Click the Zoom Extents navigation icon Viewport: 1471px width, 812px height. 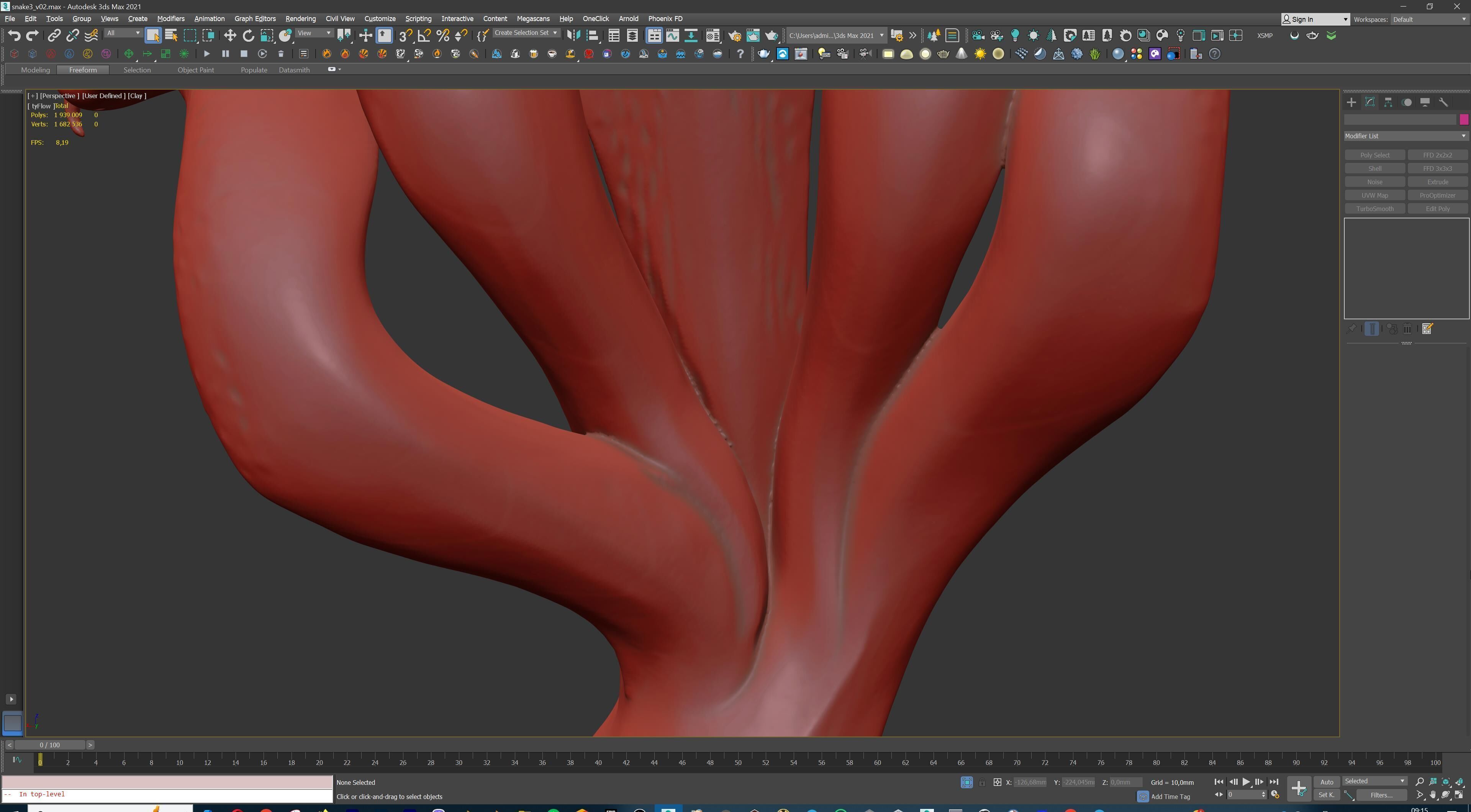coord(1446,782)
